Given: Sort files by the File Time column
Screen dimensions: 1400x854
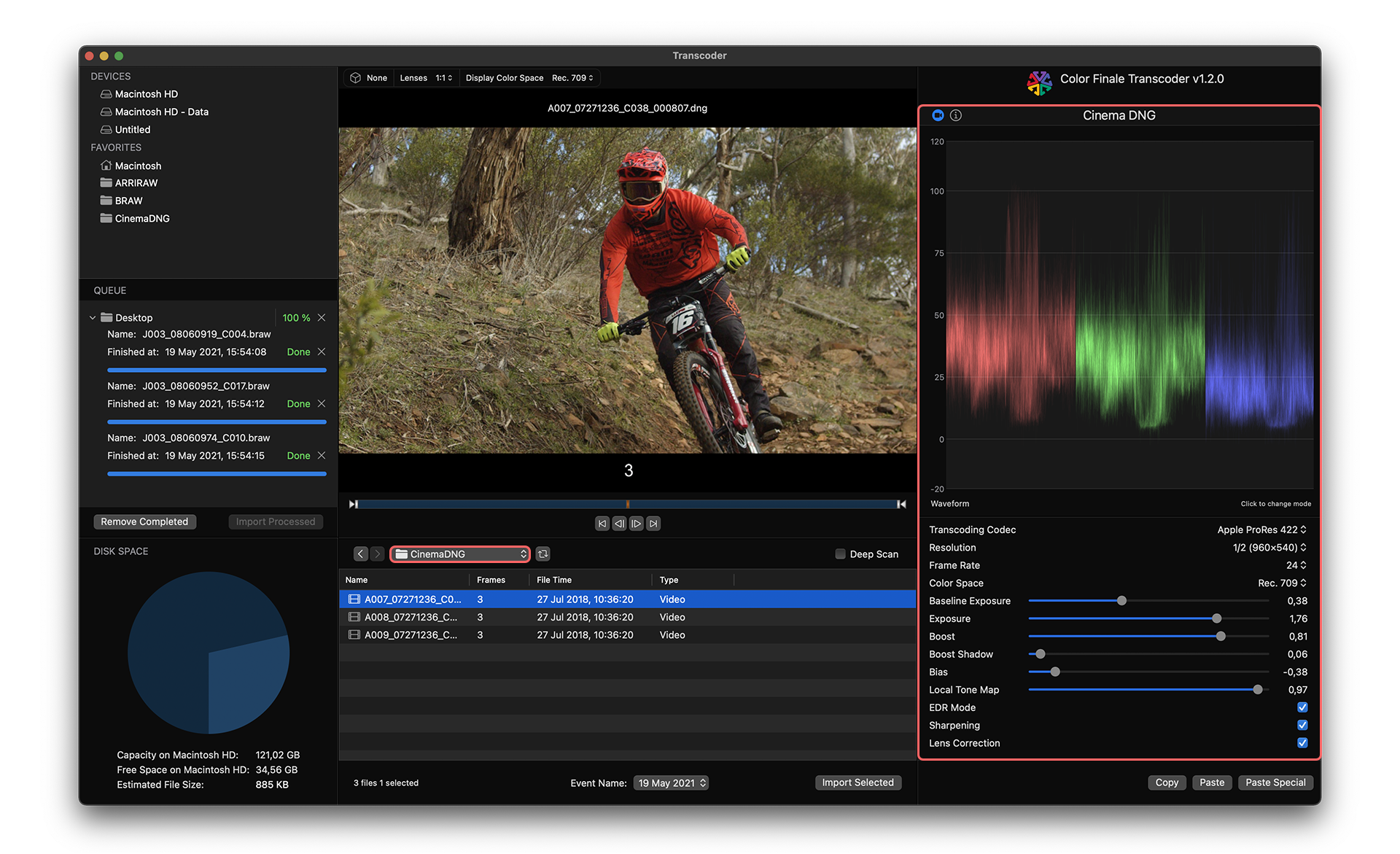Looking at the screenshot, I should tap(591, 580).
